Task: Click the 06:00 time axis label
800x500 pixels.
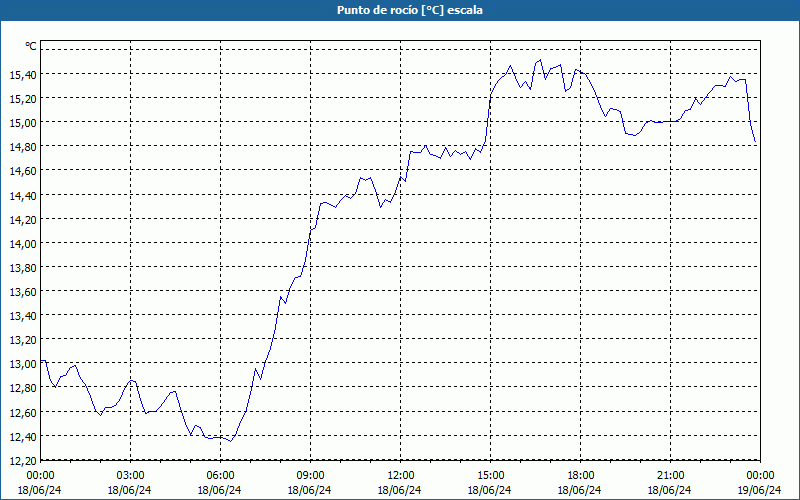Action: [x=220, y=476]
